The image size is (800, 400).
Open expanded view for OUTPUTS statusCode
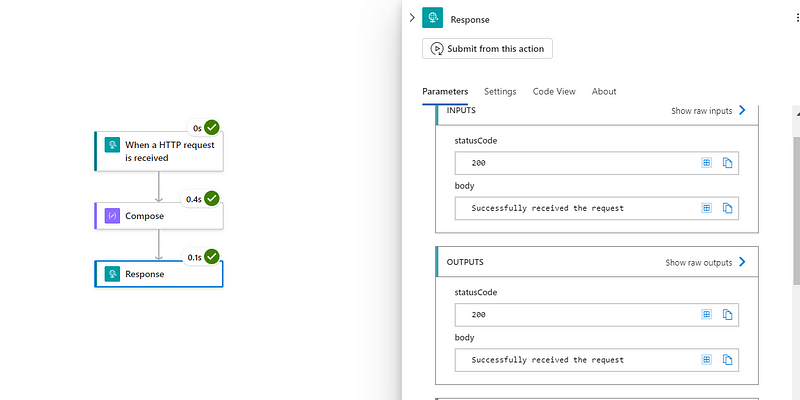[x=707, y=314]
